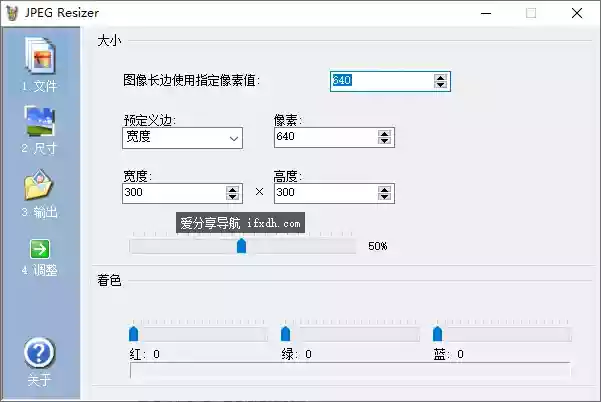Select the 2. 尺寸 landscape icon

39,121
